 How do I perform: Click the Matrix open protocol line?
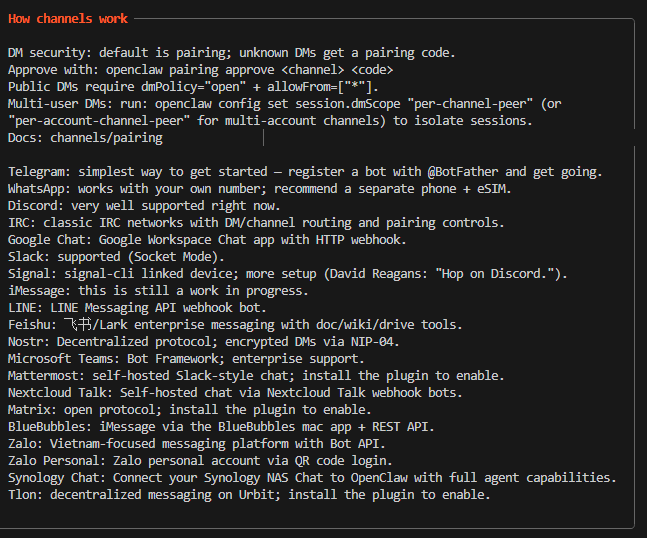click(189, 410)
